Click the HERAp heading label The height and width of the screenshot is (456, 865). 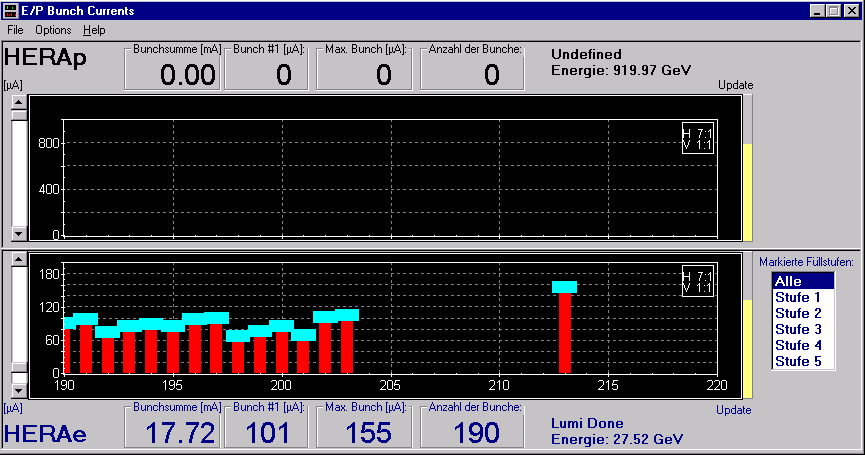click(45, 57)
